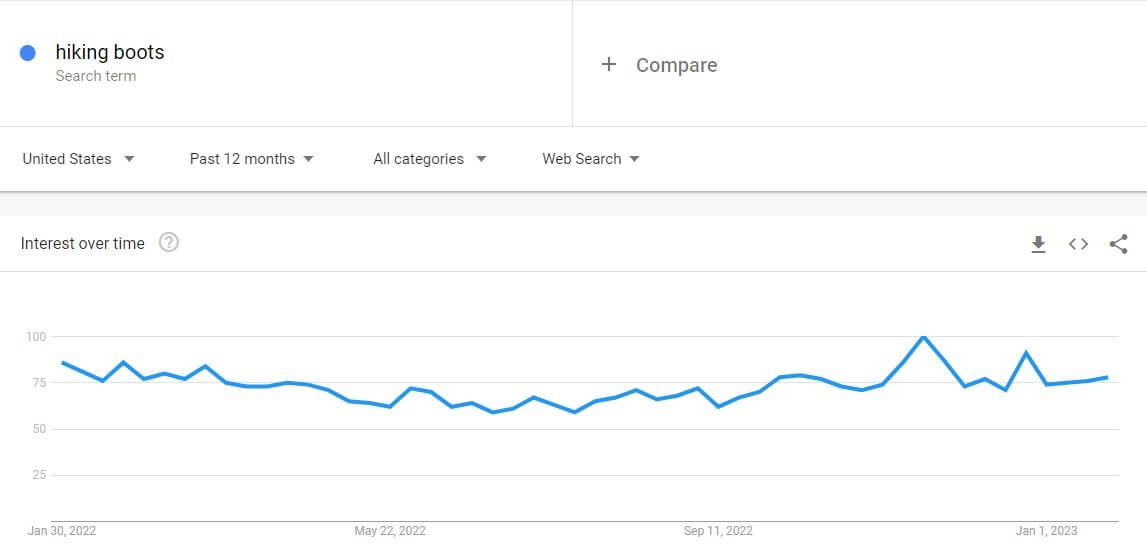
Task: Click the plus icon beside Compare
Action: [609, 64]
